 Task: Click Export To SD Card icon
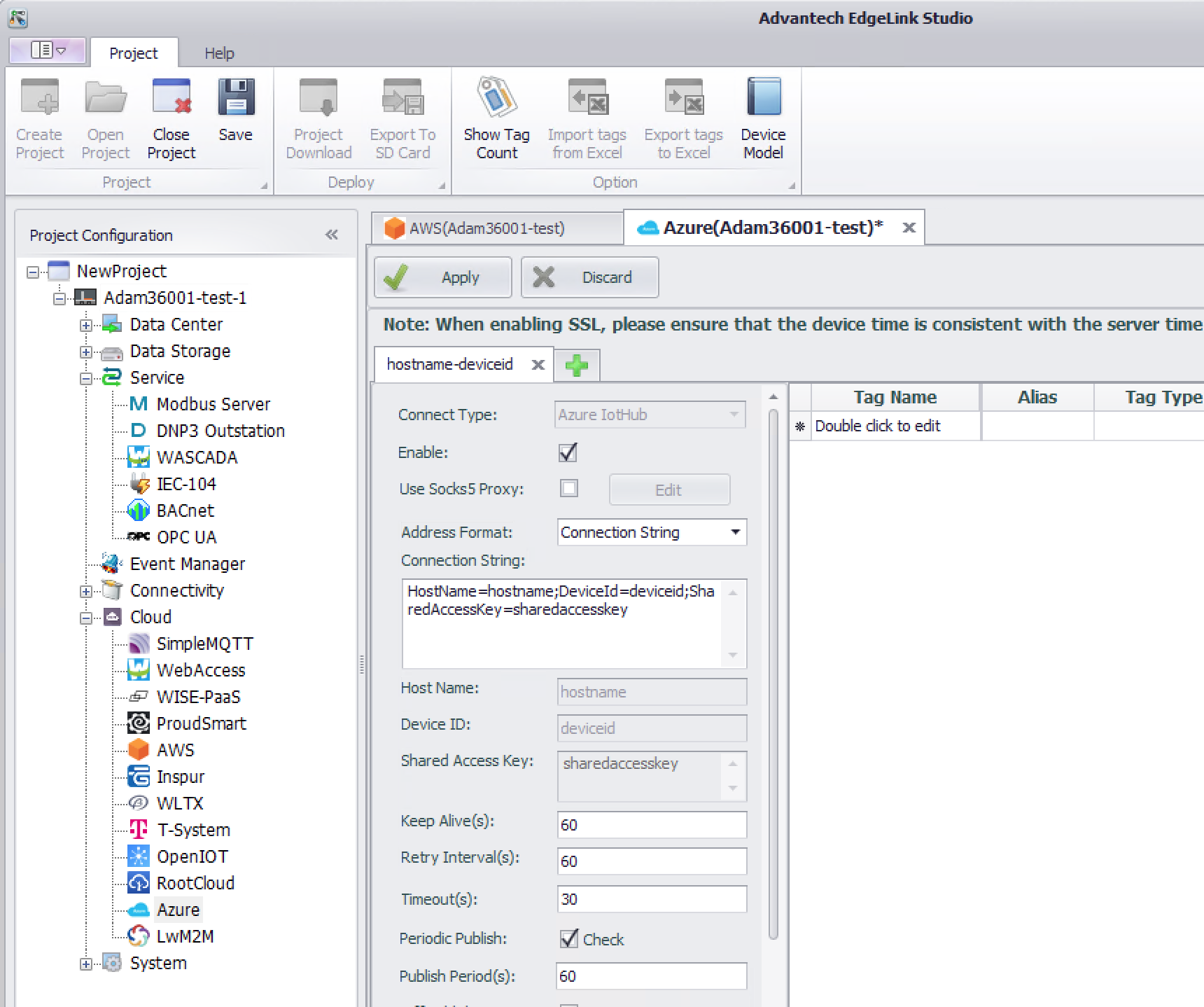tap(402, 97)
